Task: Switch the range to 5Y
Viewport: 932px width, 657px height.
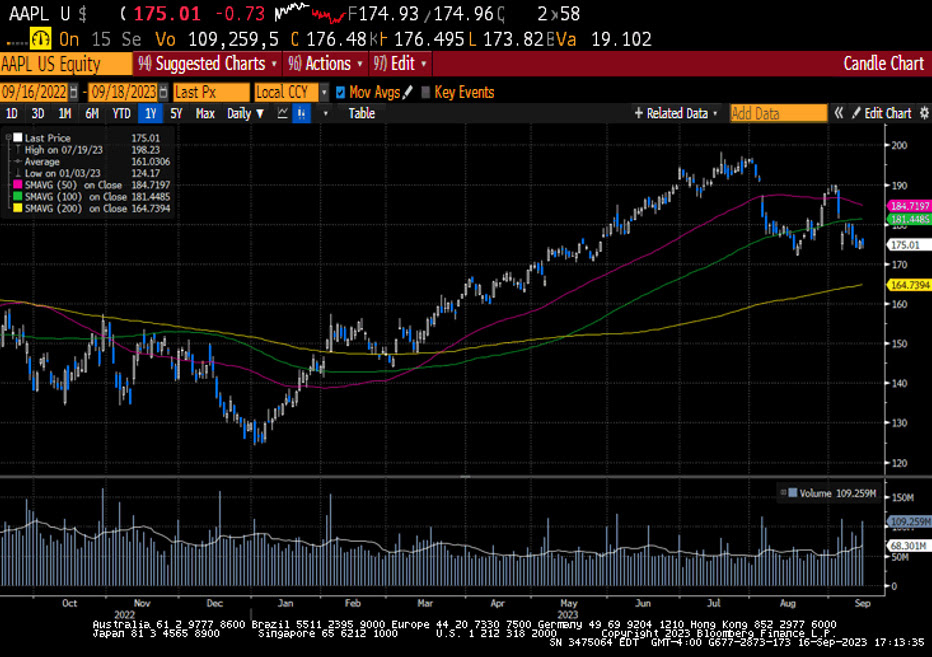Action: point(176,114)
